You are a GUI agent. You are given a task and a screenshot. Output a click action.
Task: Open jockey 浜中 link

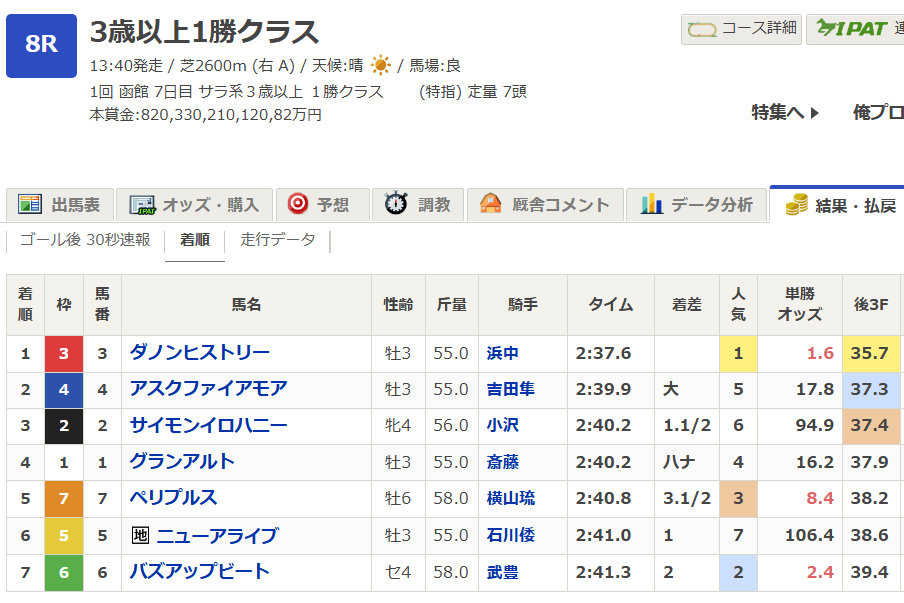(503, 353)
